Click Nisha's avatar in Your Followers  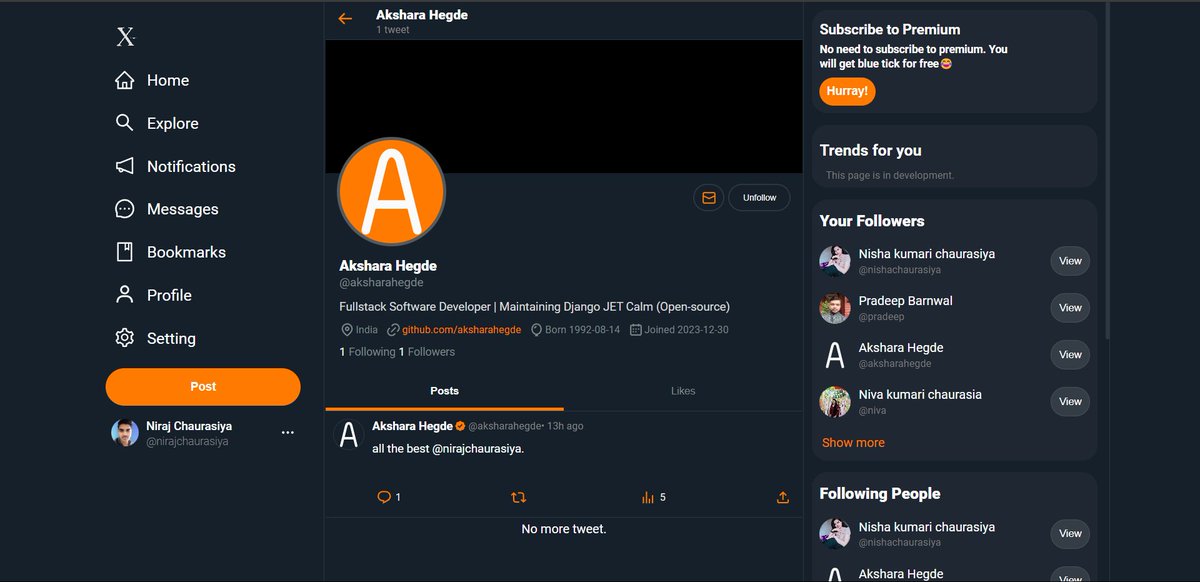835,261
